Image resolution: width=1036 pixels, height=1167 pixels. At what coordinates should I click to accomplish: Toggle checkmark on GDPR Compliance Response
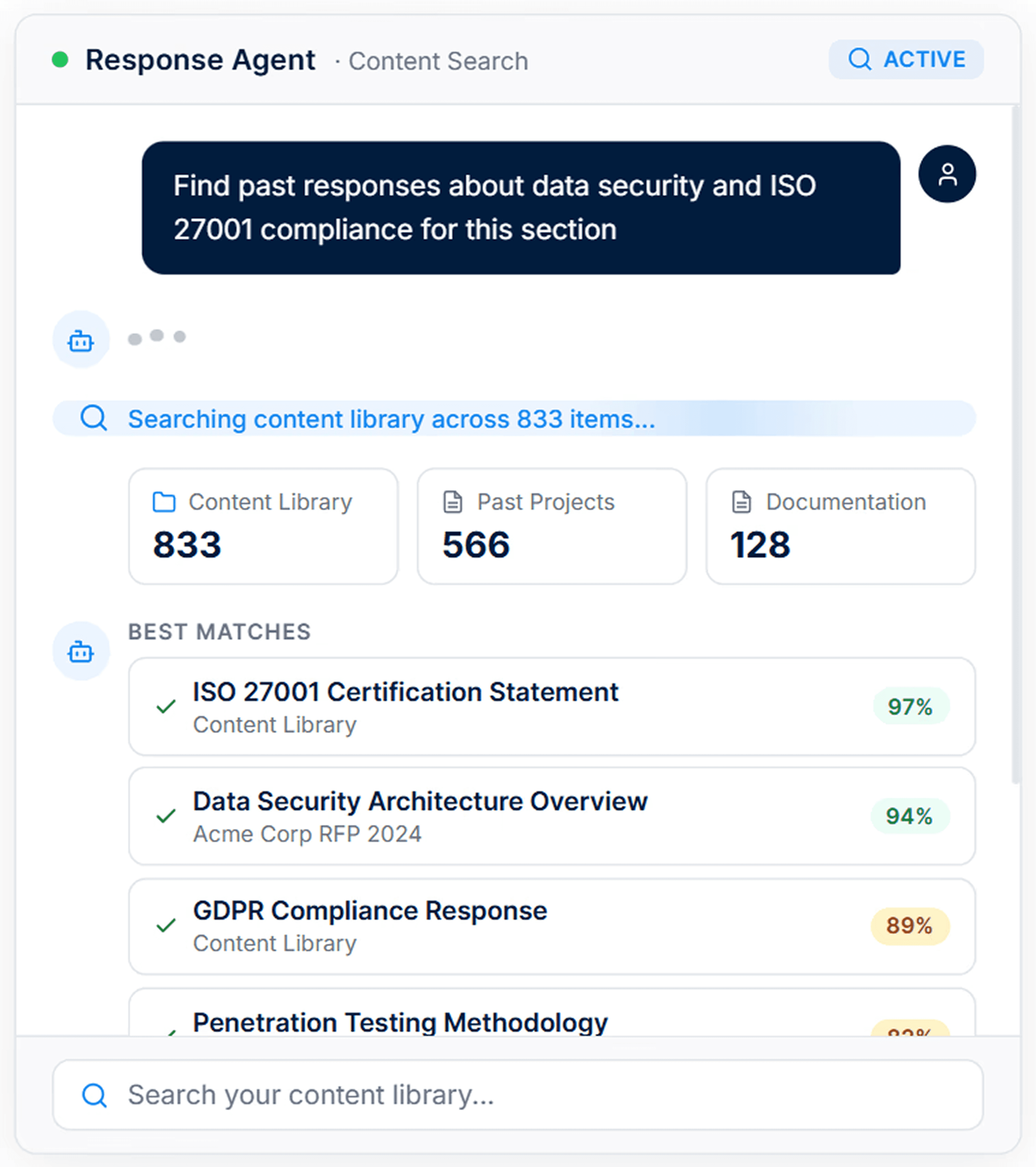tap(166, 925)
